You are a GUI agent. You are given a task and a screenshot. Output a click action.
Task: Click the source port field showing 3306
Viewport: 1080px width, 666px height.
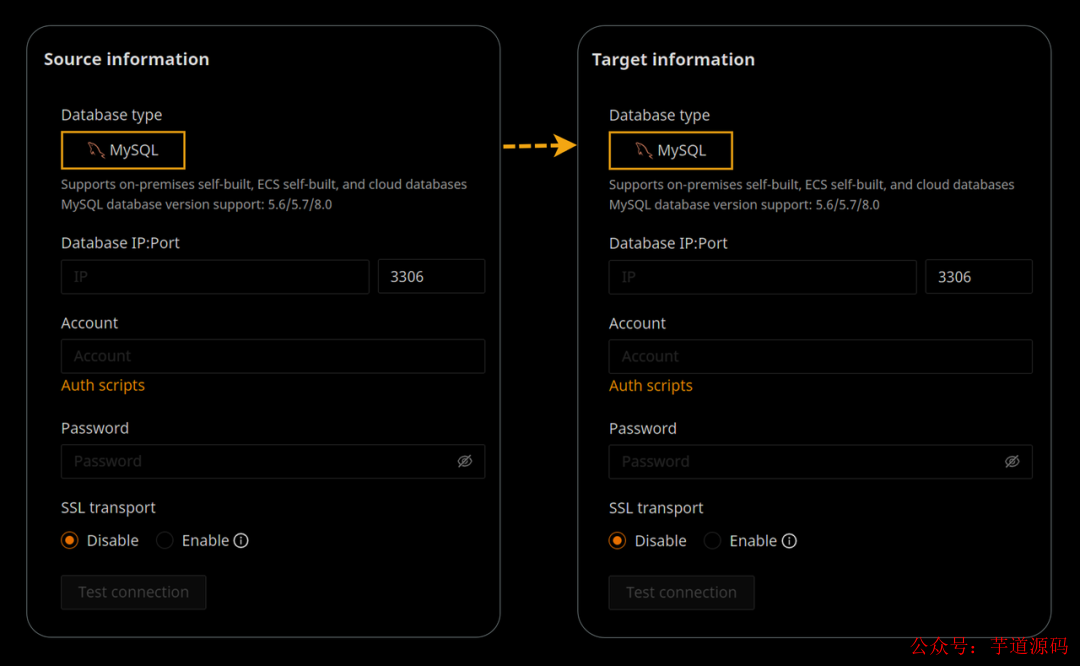click(x=431, y=277)
